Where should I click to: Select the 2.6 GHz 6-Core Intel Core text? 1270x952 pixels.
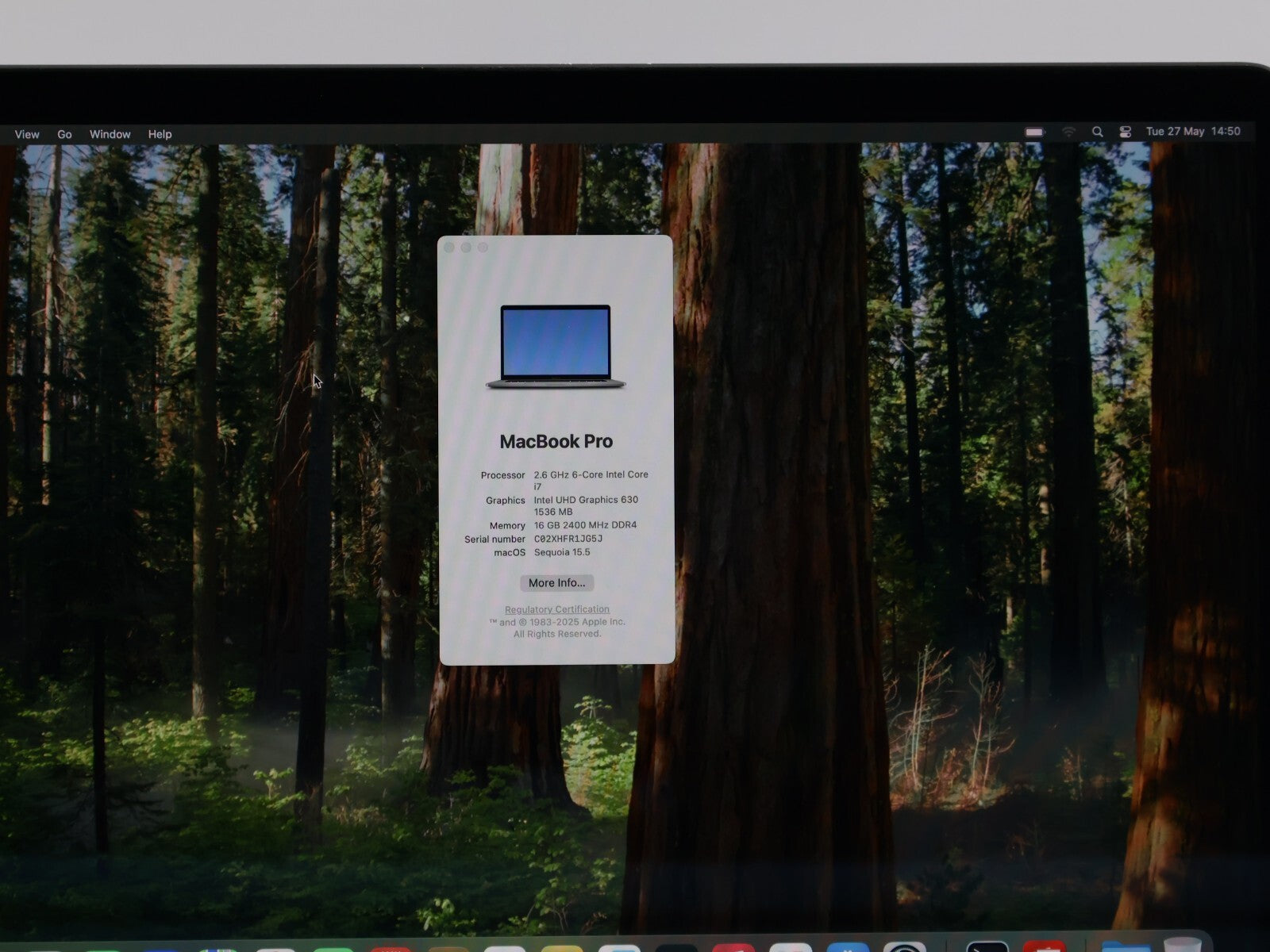591,474
